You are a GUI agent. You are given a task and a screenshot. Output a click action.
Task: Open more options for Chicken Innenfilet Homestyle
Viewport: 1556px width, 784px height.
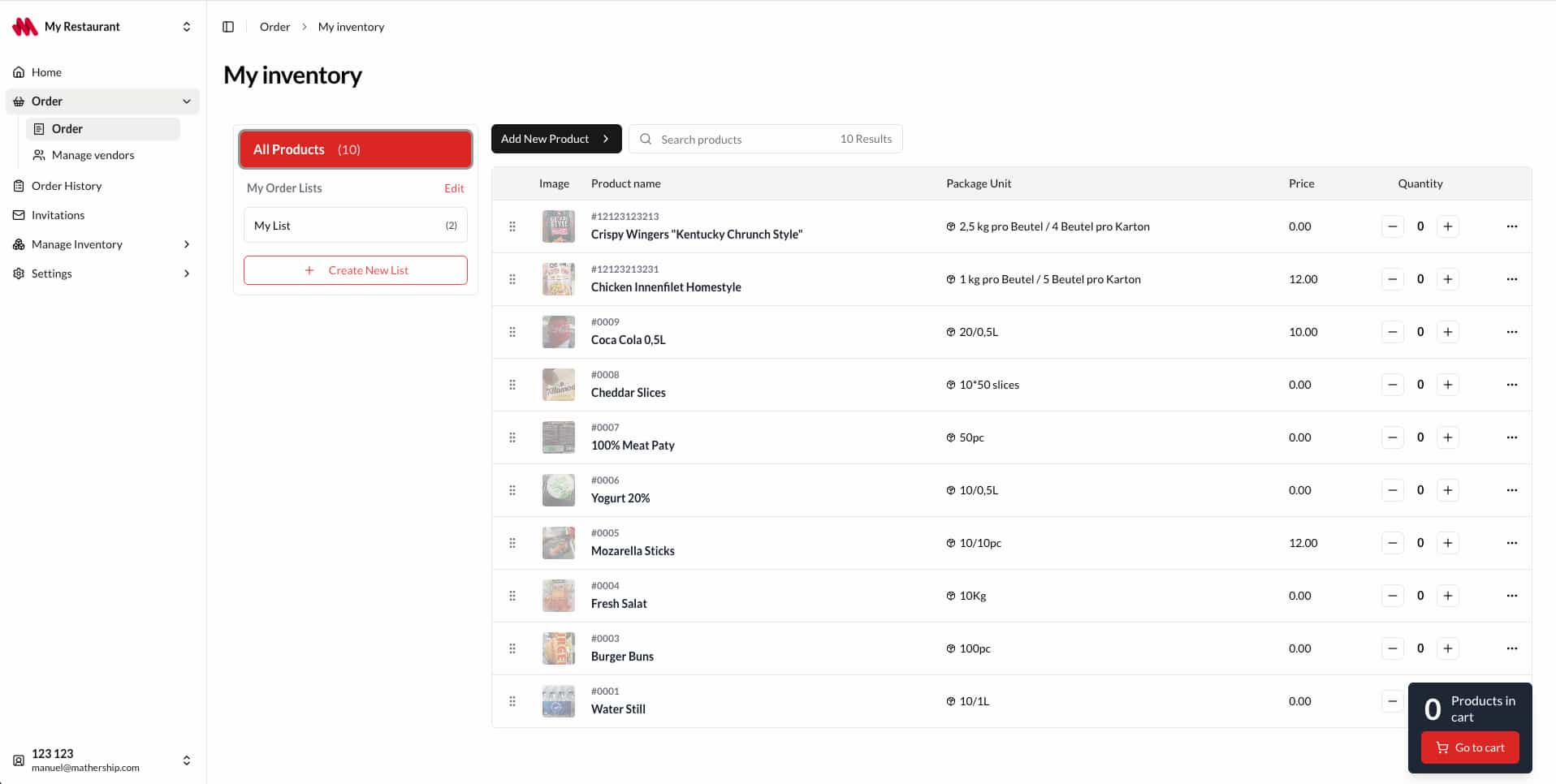tap(1512, 279)
